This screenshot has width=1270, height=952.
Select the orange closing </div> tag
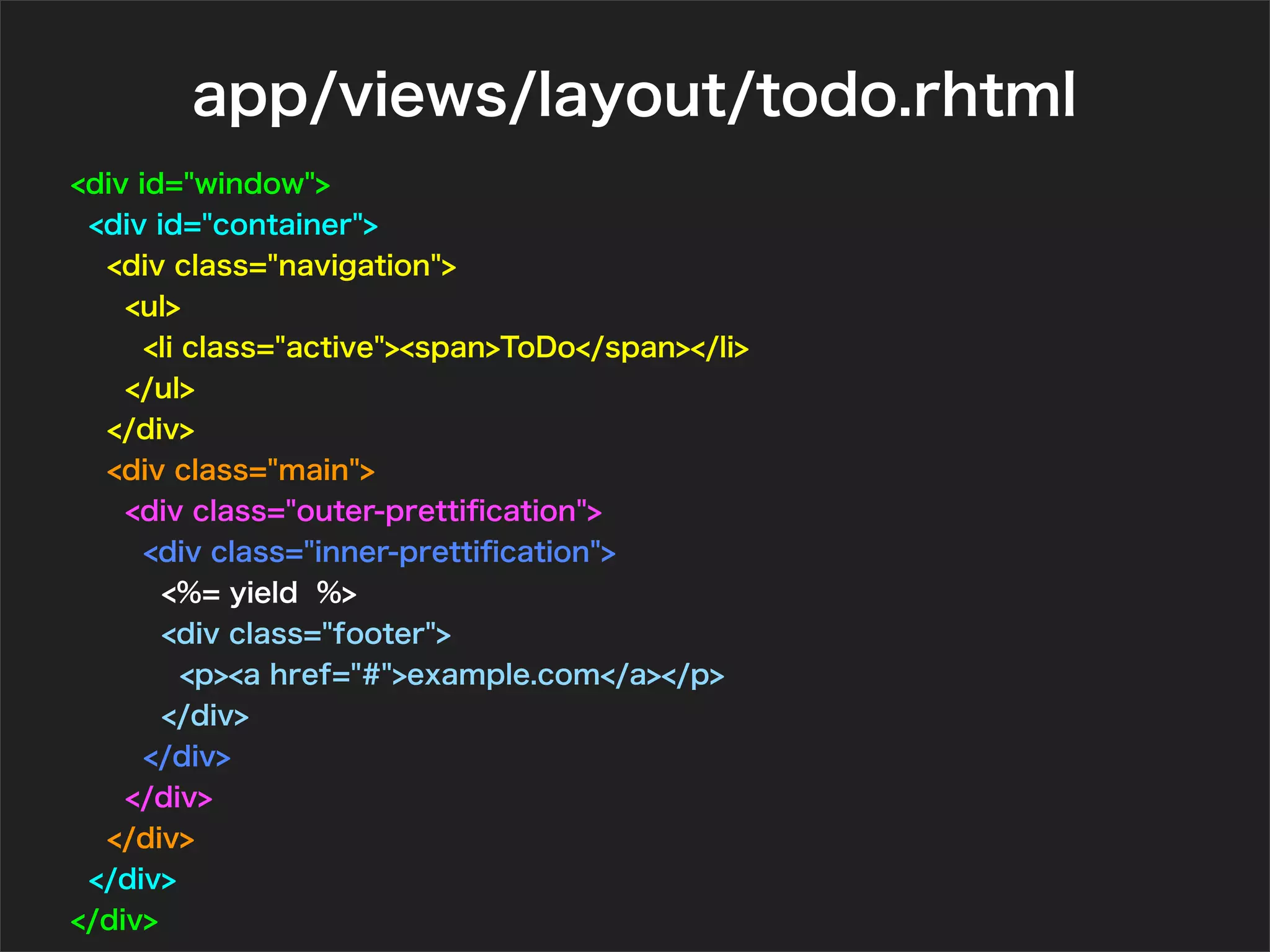(151, 839)
